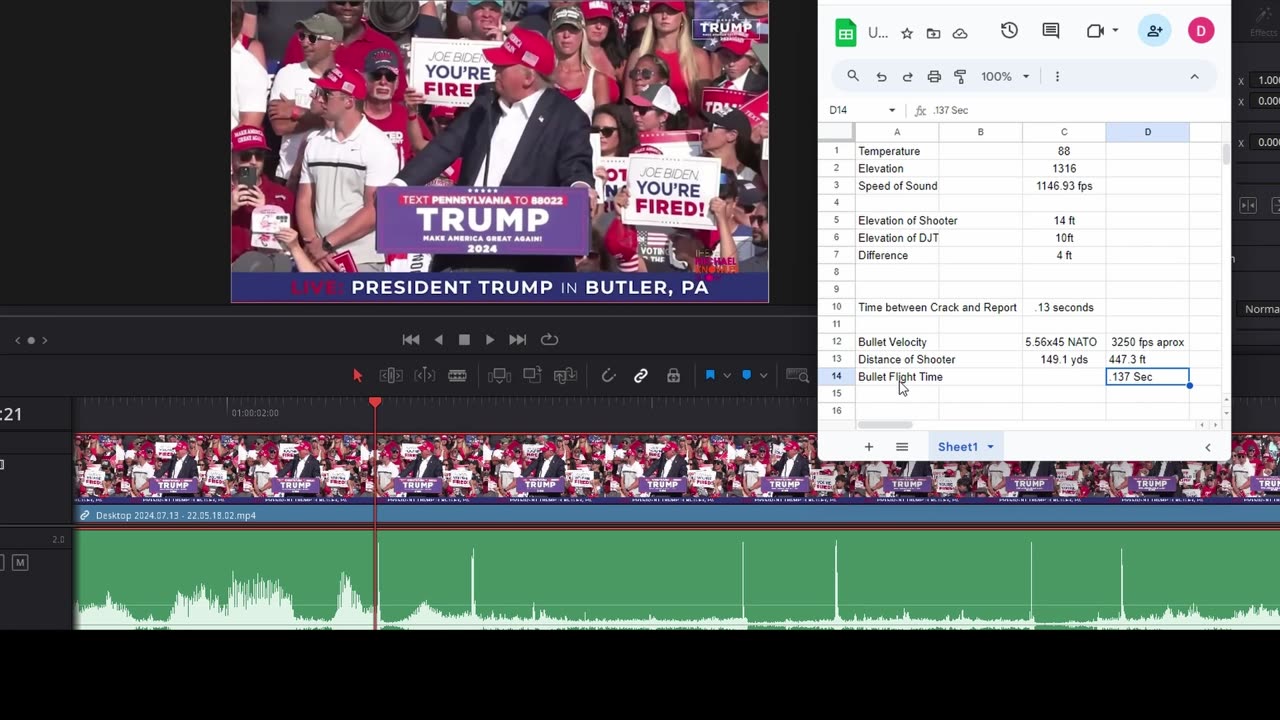This screenshot has height=720, width=1280.
Task: Activate the Trim Edit mode tool
Action: coord(391,376)
